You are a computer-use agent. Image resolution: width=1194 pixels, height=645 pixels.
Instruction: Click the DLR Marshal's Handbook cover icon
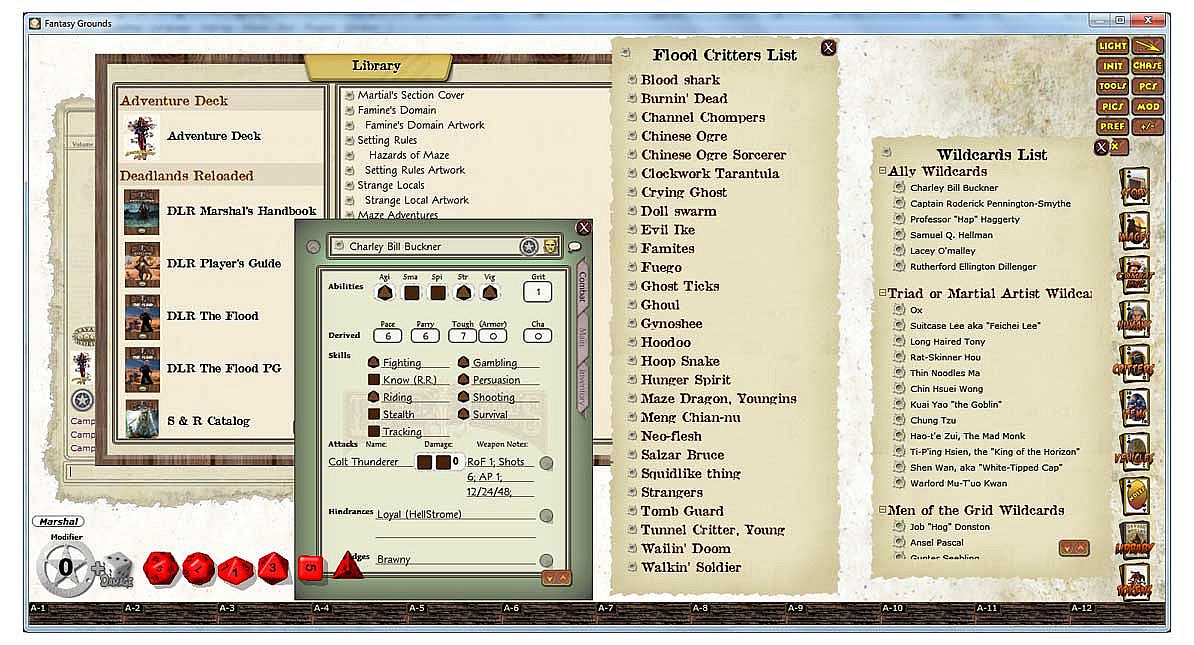[142, 212]
